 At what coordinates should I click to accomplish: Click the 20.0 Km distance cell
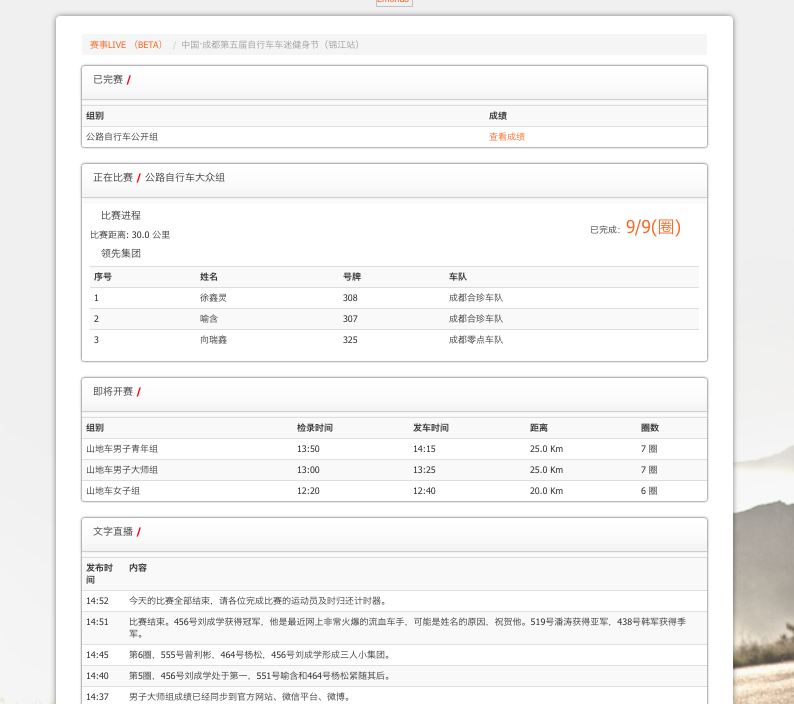tap(546, 491)
